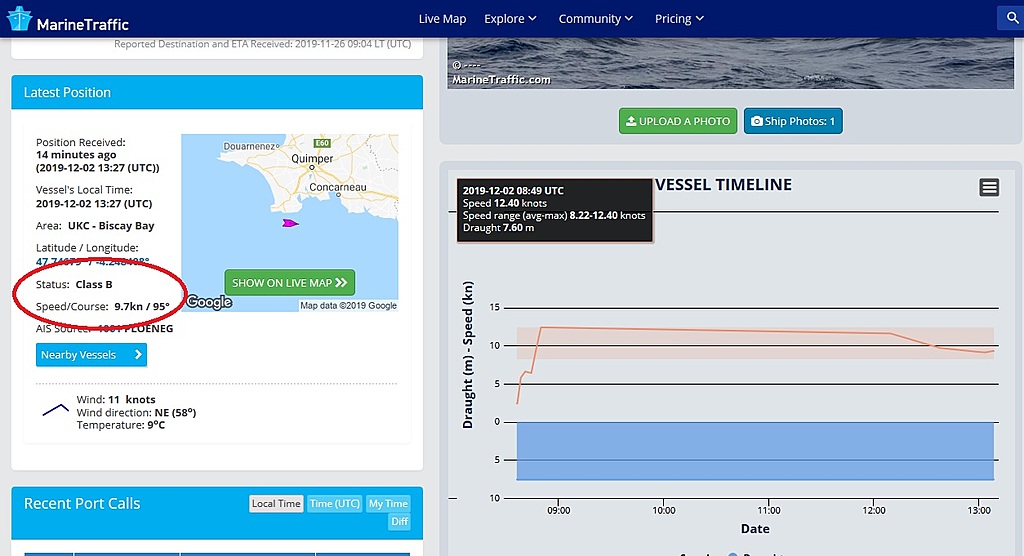Click 'Map data ©2019 Google' attribution

(348, 305)
